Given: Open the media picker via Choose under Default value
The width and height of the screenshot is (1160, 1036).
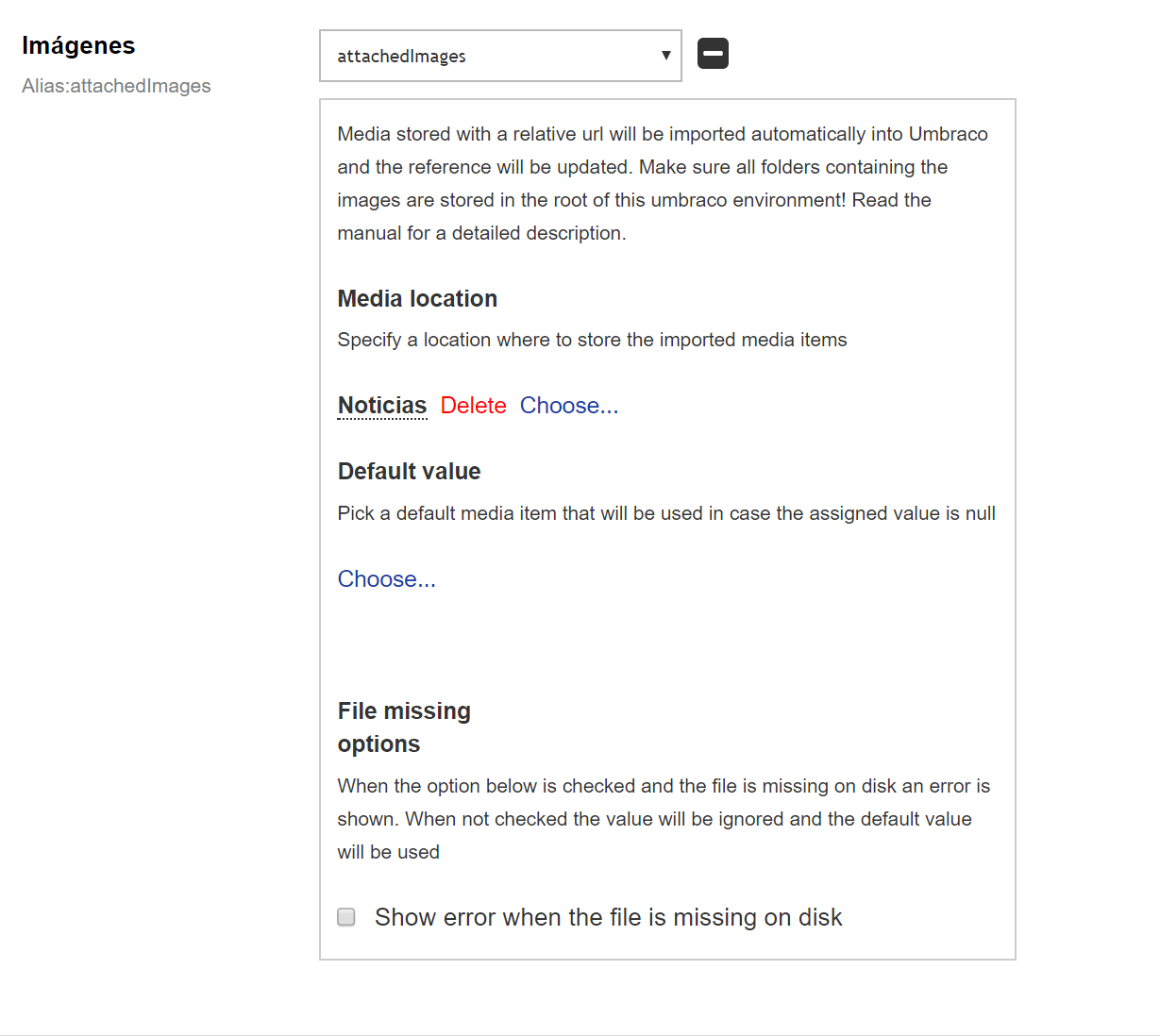Looking at the screenshot, I should pos(386,578).
